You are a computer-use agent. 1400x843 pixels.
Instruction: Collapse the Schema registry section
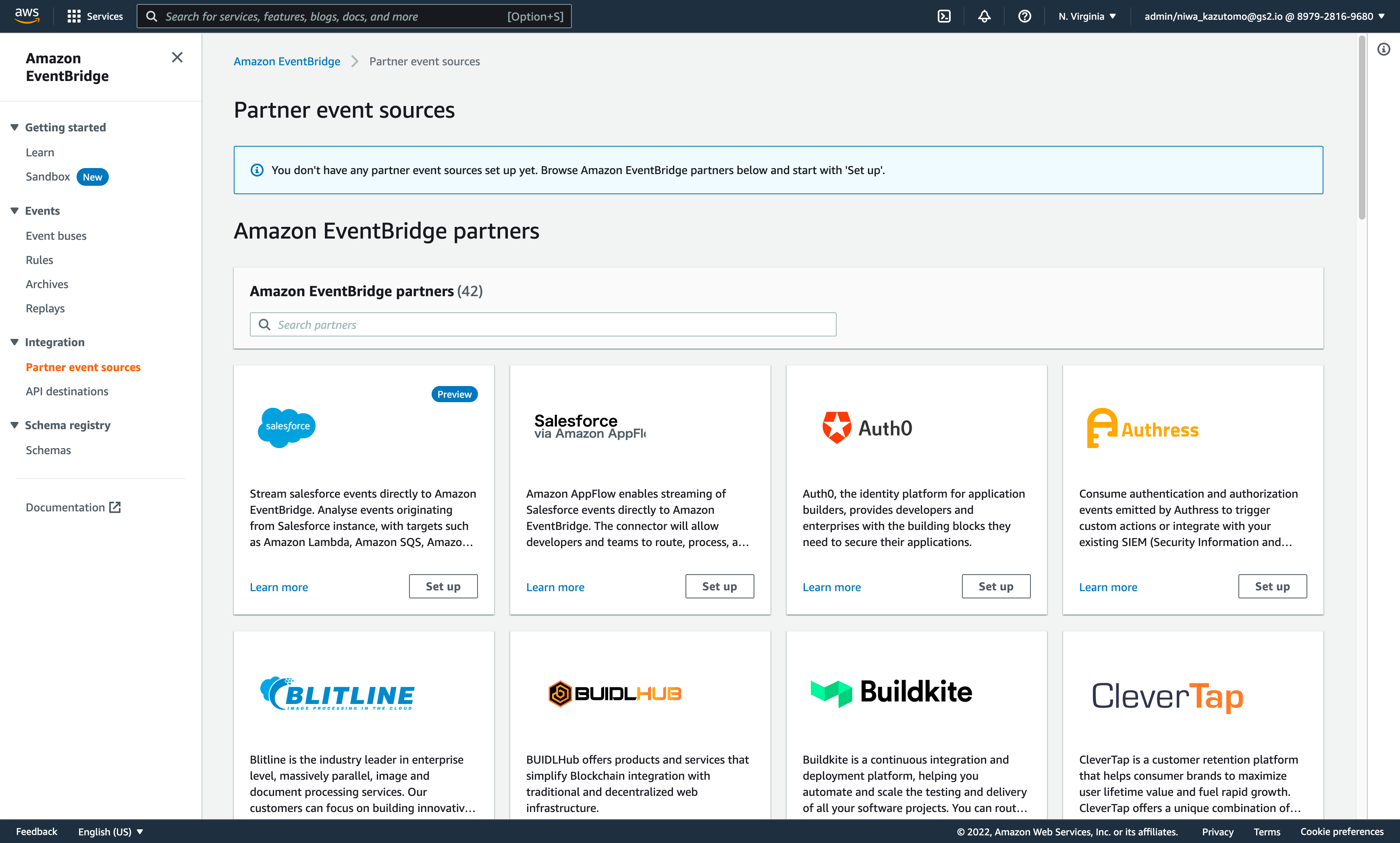15,425
